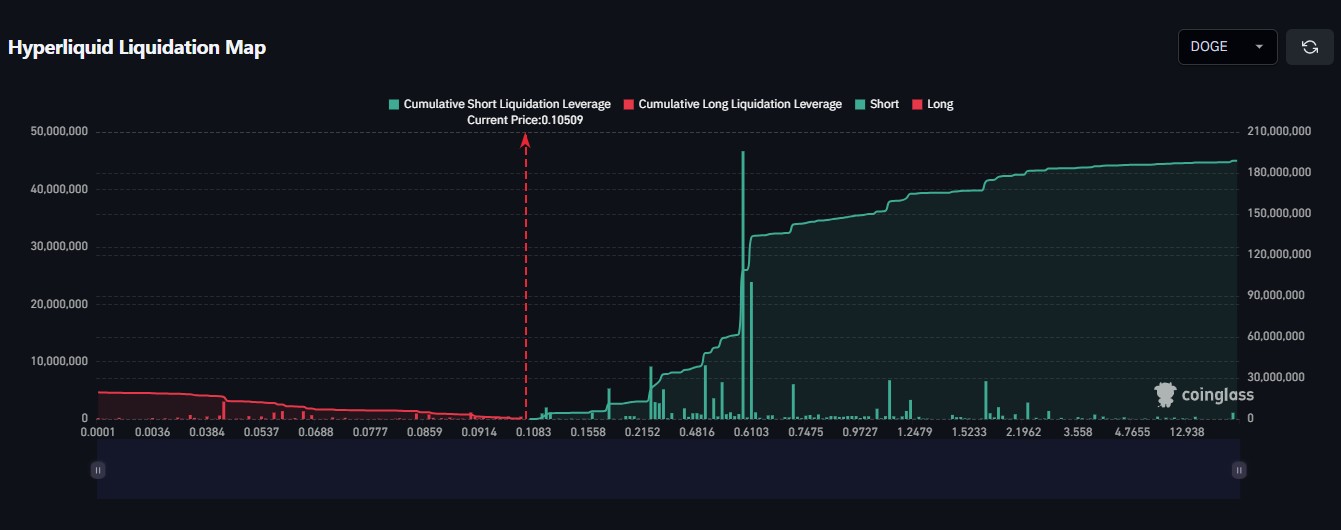1341x530 pixels.
Task: Click the 0.9727 x-axis label
Action: (860, 432)
